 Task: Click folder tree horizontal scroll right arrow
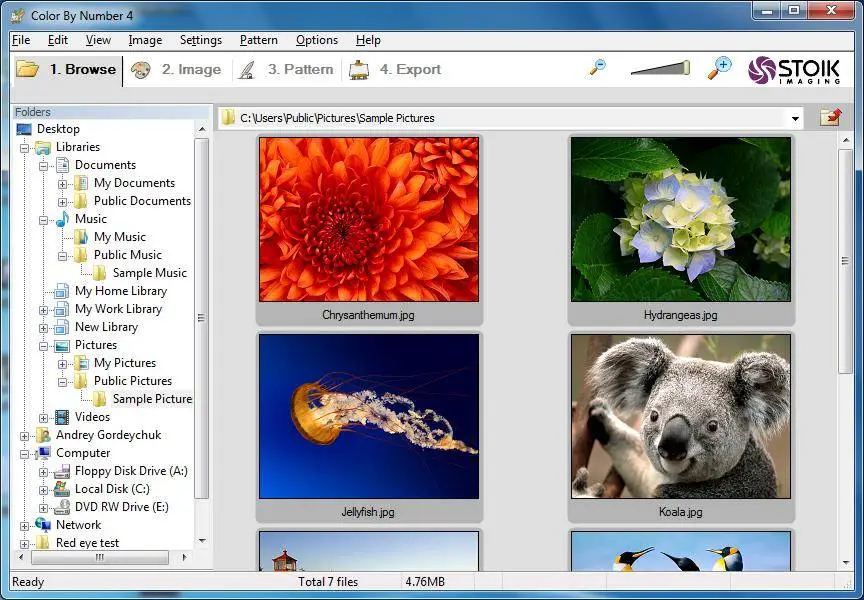tap(183, 558)
